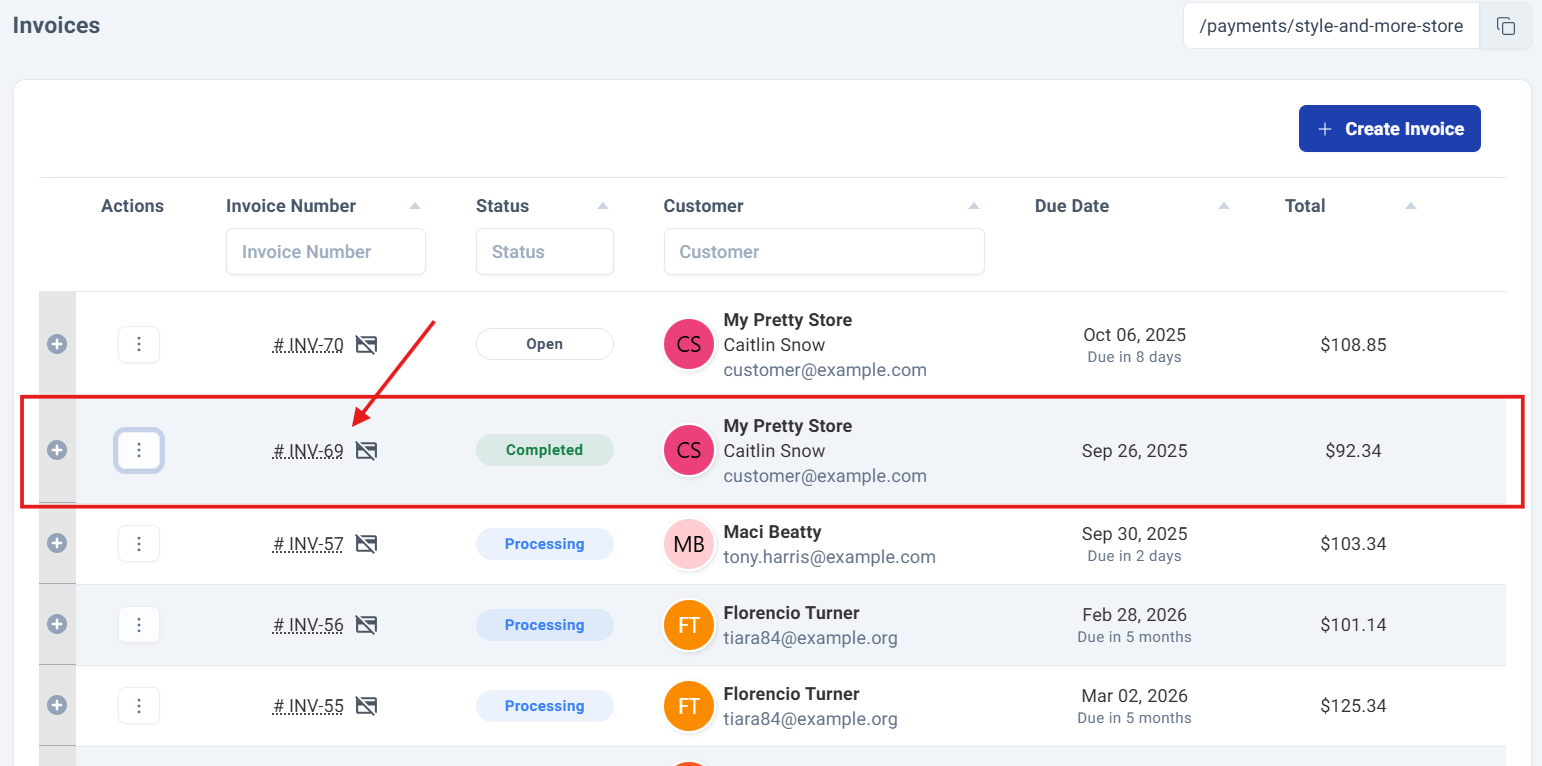Click the Processing badge for INV-57

click(545, 544)
